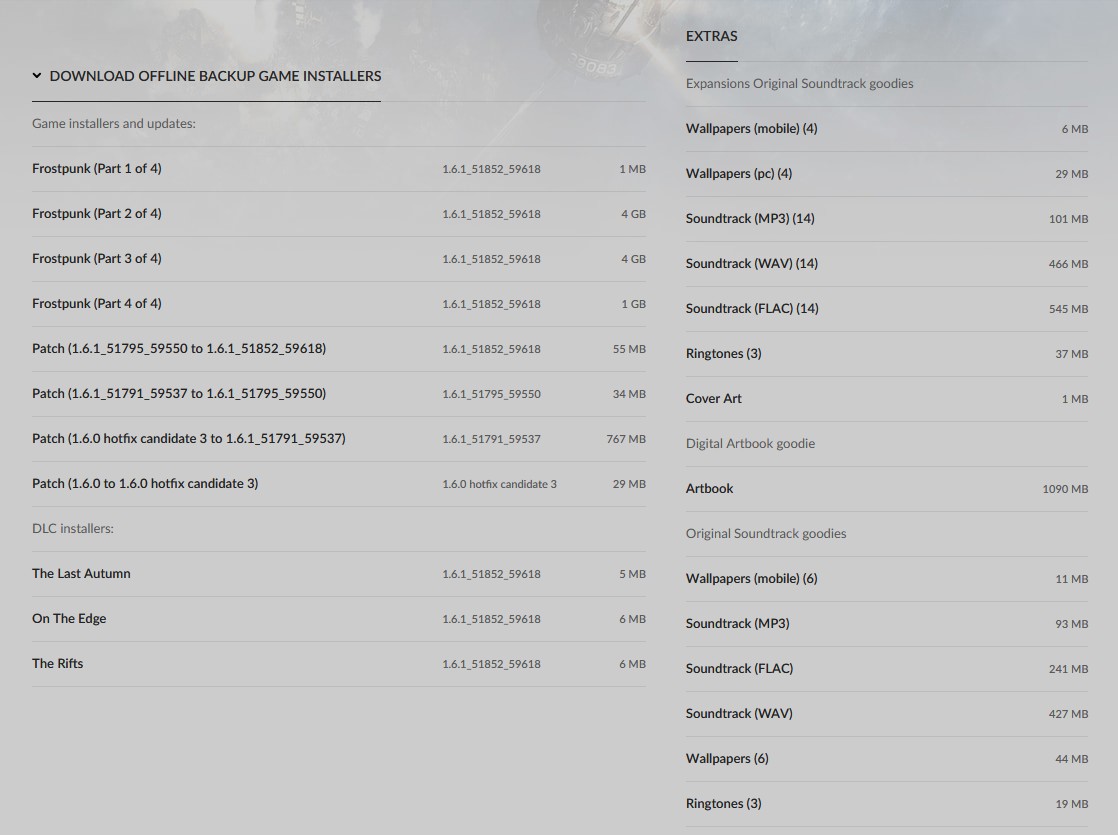Click version '1.6.0 hotfix candidate 3' text
Screen dimensions: 1118x835
pyautogui.click(x=499, y=484)
